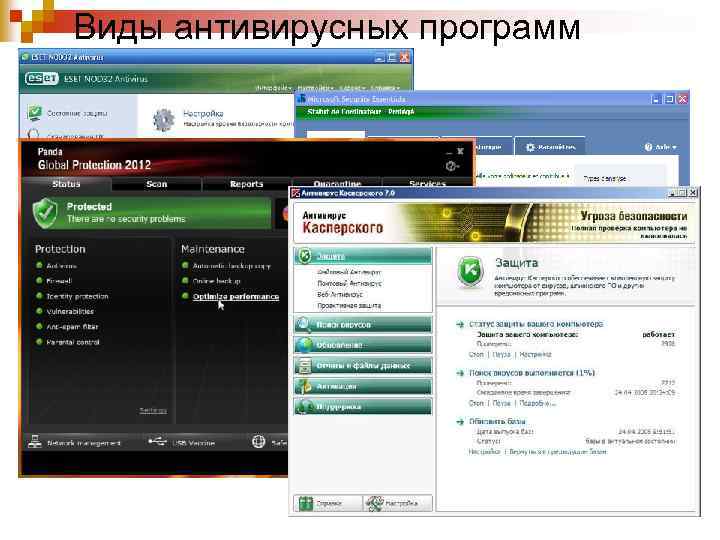Click the Настройка button at Kaspersky's bottom
Viewport: 720px width, 540px height.
pyautogui.click(x=398, y=503)
